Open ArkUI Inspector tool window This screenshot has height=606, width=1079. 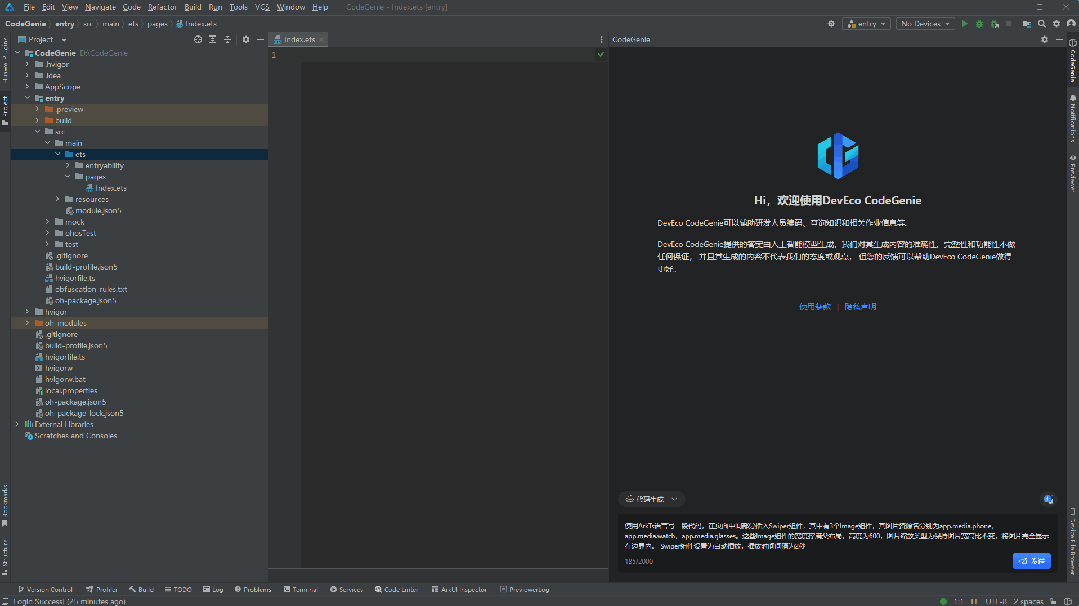pos(459,589)
